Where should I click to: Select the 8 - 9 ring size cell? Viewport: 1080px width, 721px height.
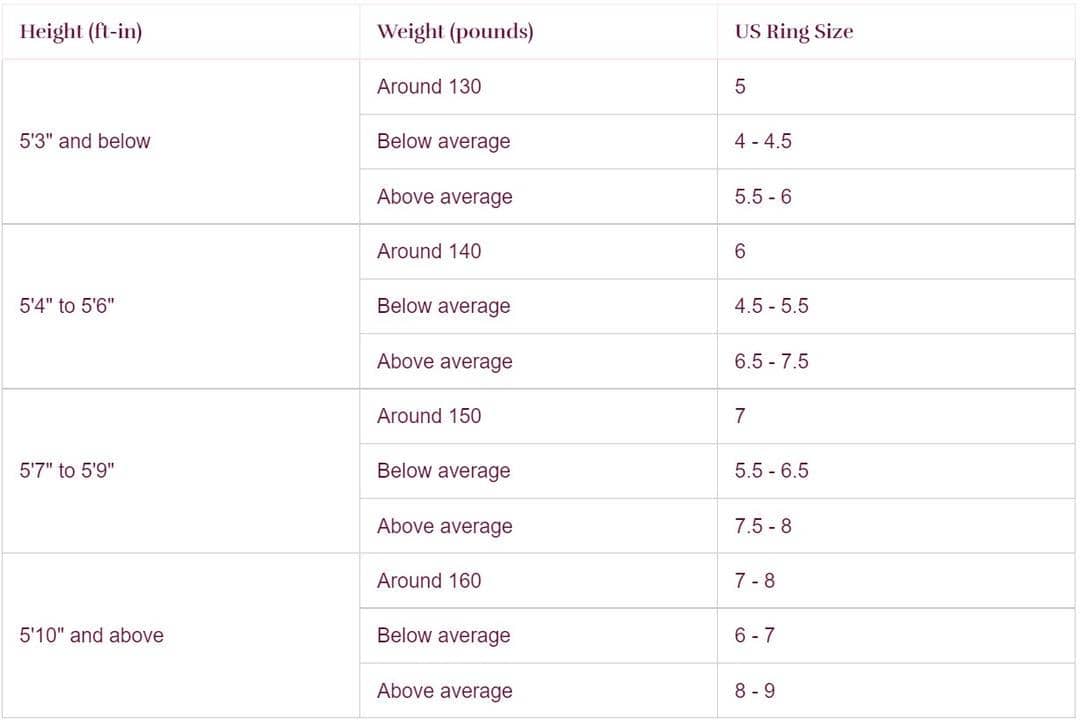click(x=755, y=691)
